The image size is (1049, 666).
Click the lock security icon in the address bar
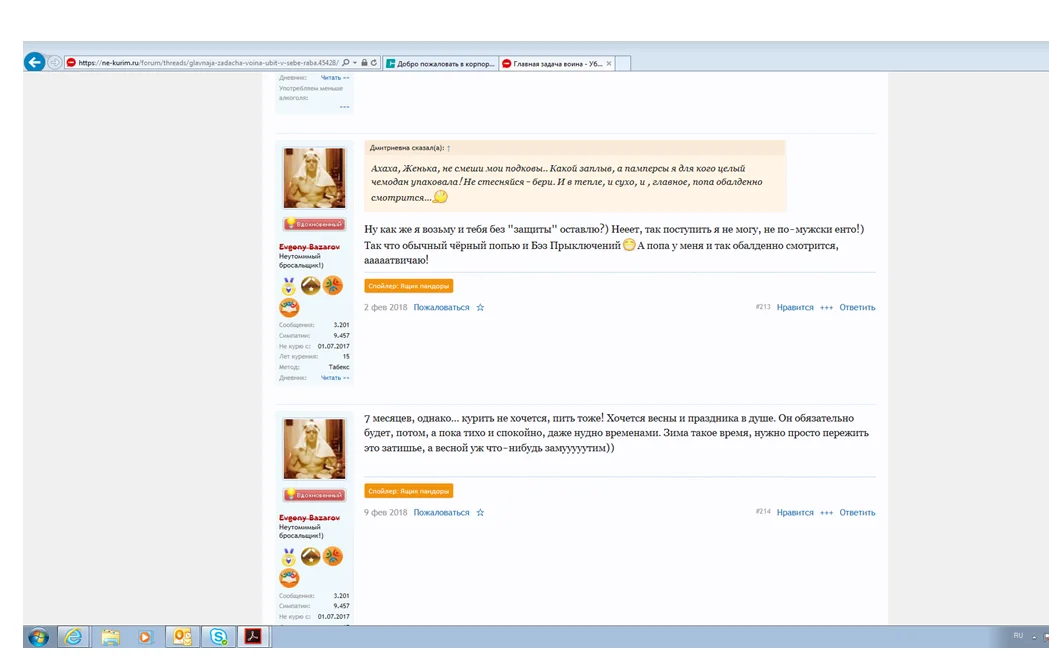pyautogui.click(x=364, y=61)
